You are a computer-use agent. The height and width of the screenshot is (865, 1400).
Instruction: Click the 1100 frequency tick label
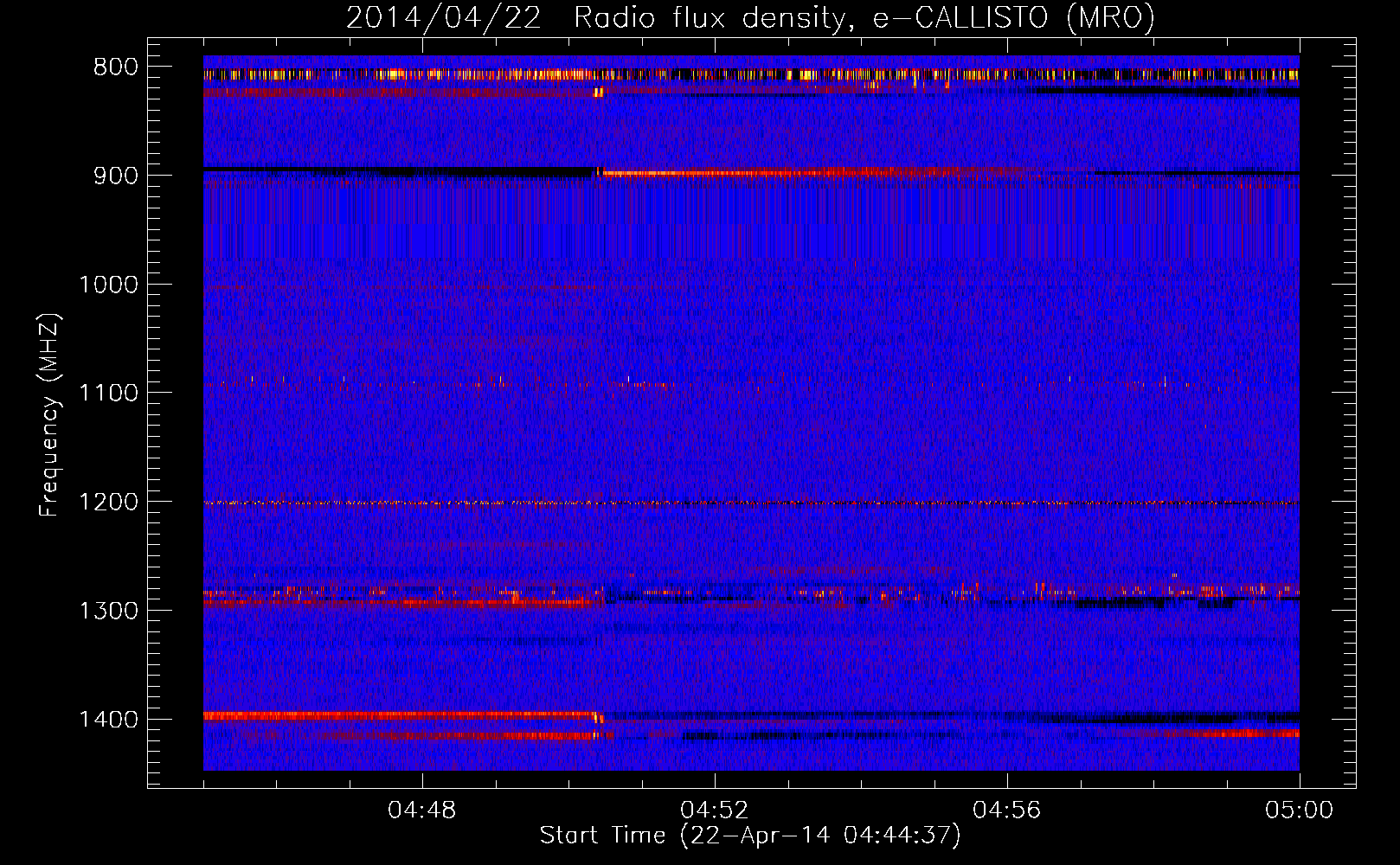pyautogui.click(x=109, y=393)
